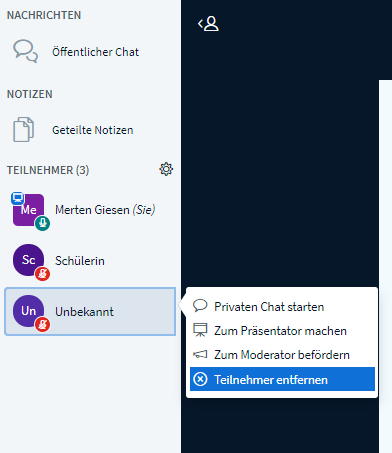Open Öffentlicher Chat text link
Screen dimensions: 392x453
point(95,52)
